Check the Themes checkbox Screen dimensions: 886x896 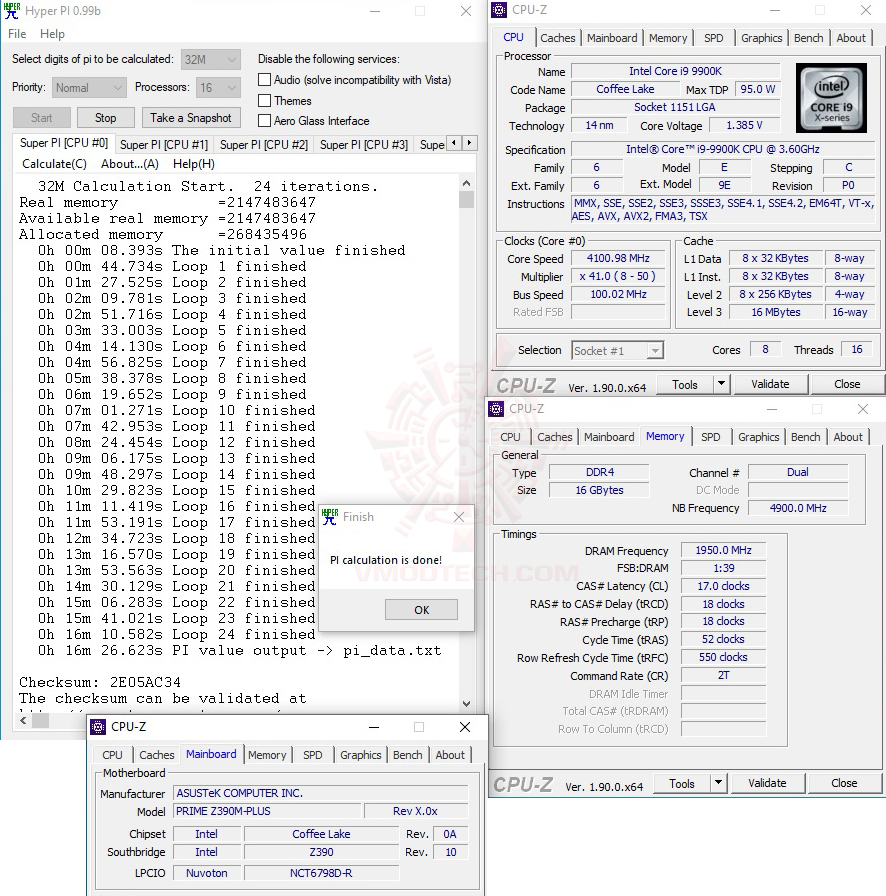[x=264, y=101]
